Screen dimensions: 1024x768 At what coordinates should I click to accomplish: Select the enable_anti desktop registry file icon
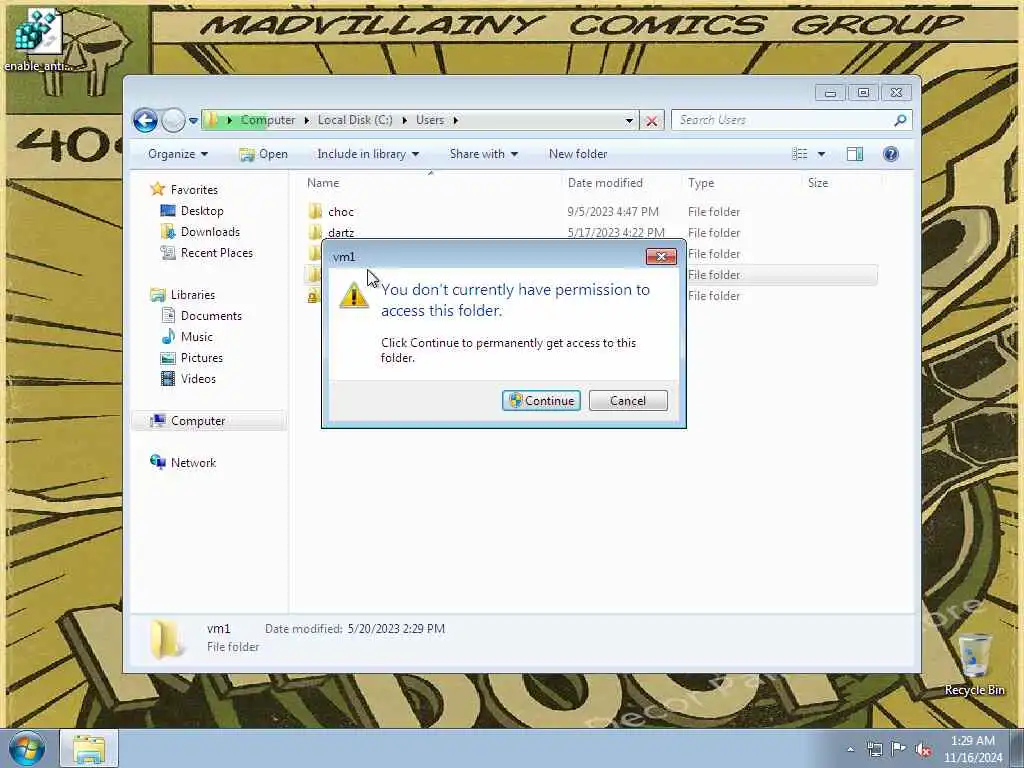(38, 39)
